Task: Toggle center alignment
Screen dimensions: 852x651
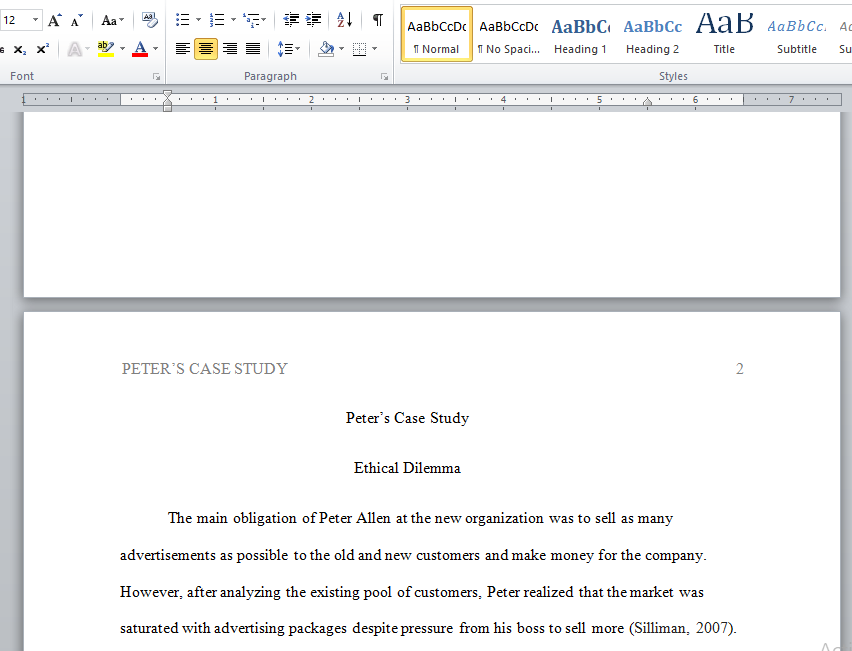Action: point(206,49)
